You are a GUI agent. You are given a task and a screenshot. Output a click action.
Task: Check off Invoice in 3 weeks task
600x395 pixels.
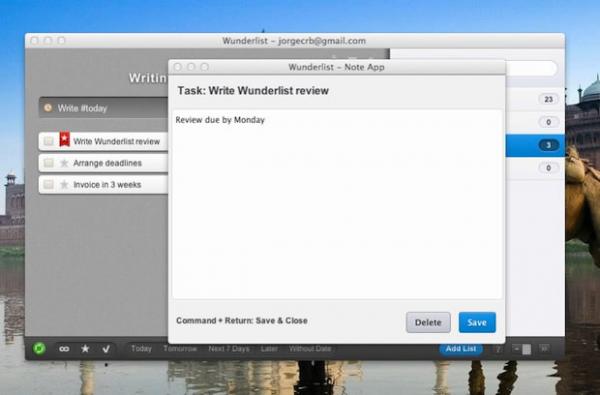(x=49, y=184)
